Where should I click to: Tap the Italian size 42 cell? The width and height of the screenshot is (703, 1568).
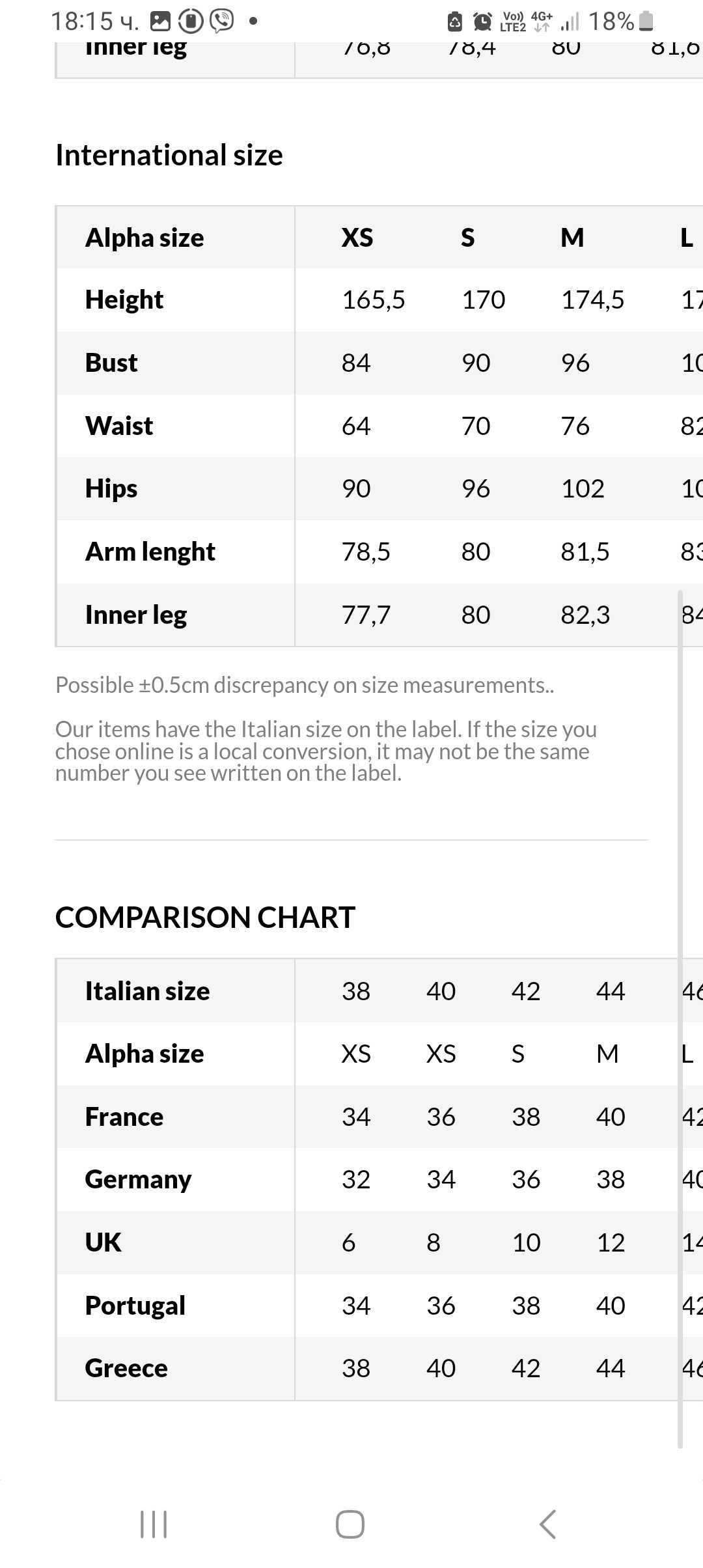[x=526, y=991]
